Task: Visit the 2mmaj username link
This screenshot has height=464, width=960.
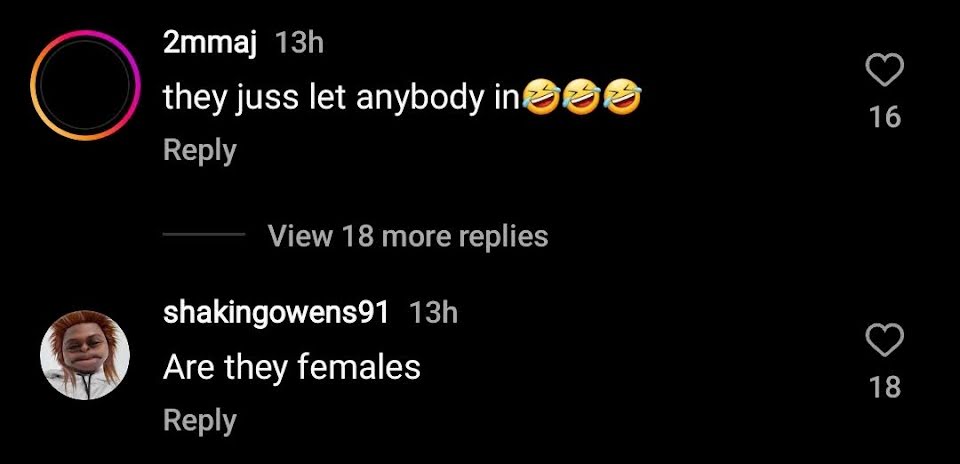Action: [210, 44]
